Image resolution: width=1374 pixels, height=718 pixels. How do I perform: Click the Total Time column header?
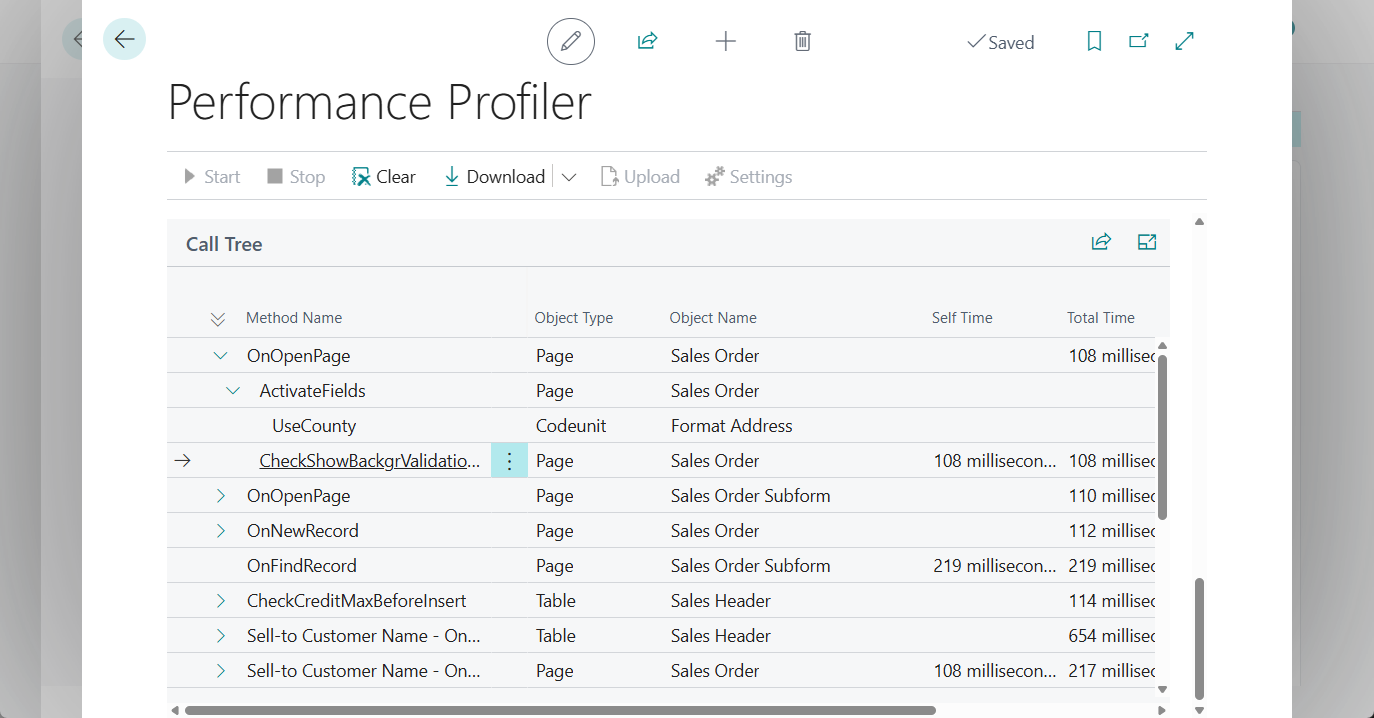point(1100,318)
